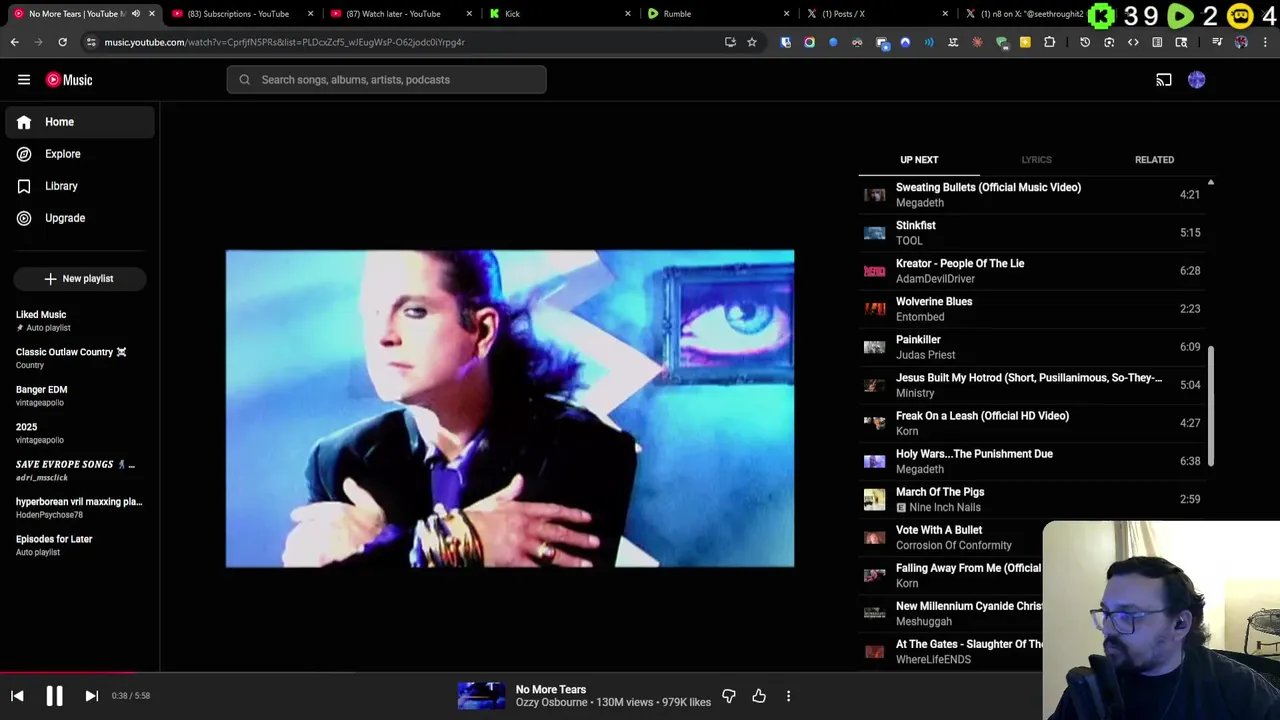
Task: Click the song search field
Action: coord(386,80)
